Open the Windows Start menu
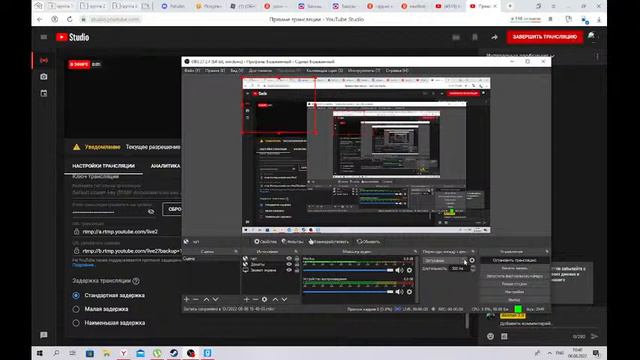Viewport: 640px width, 360px height. click(x=40, y=353)
